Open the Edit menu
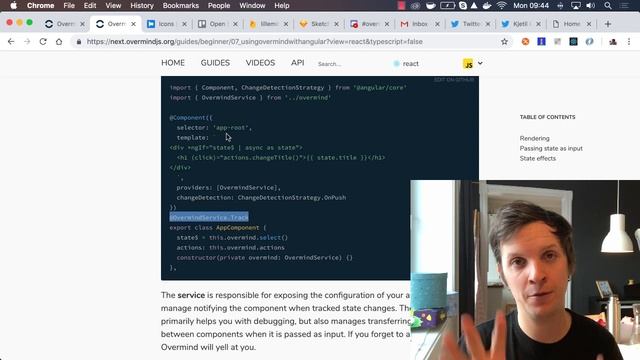This screenshot has width=640, height=360. coord(90,5)
